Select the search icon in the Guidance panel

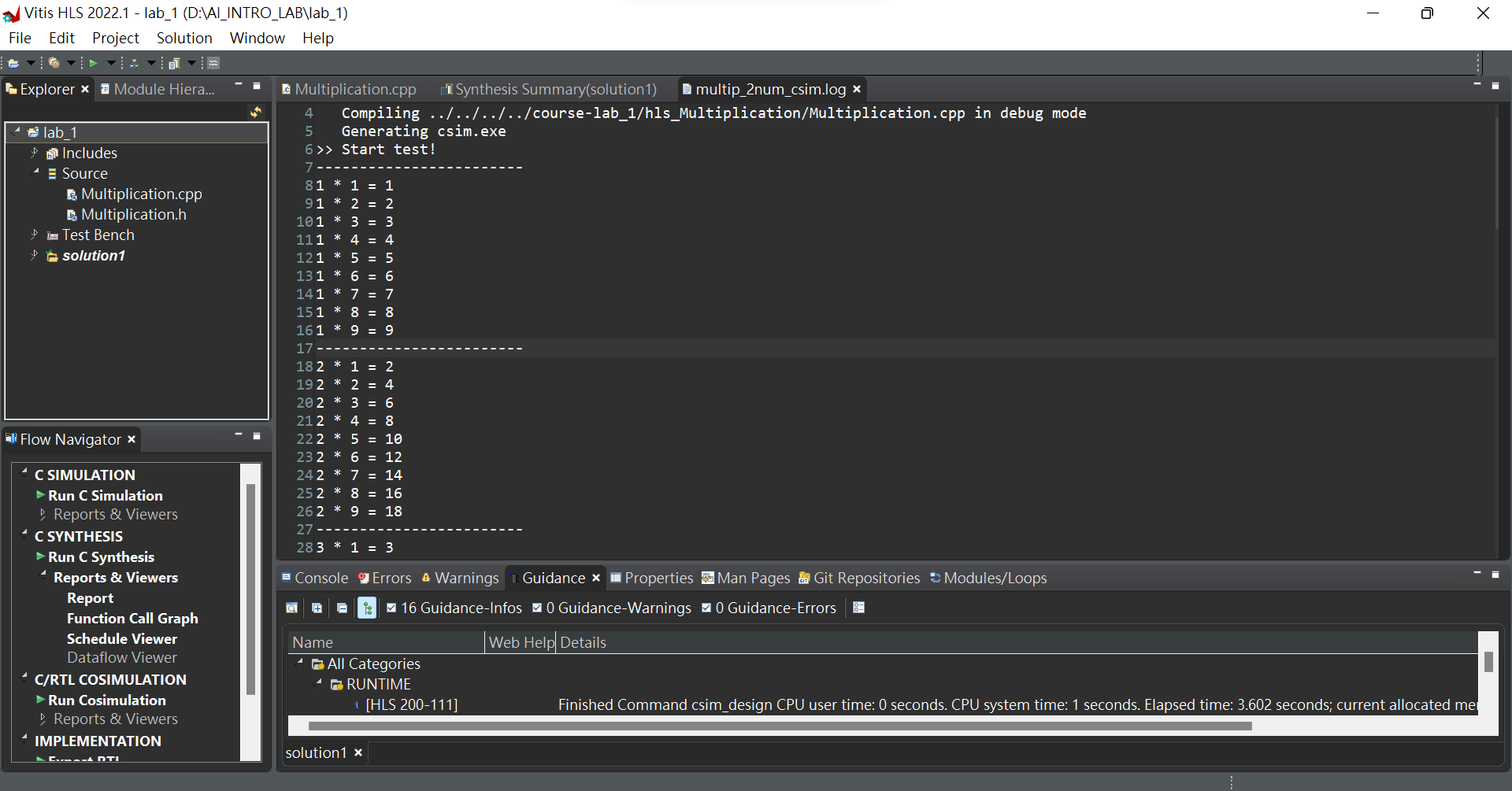pos(291,608)
